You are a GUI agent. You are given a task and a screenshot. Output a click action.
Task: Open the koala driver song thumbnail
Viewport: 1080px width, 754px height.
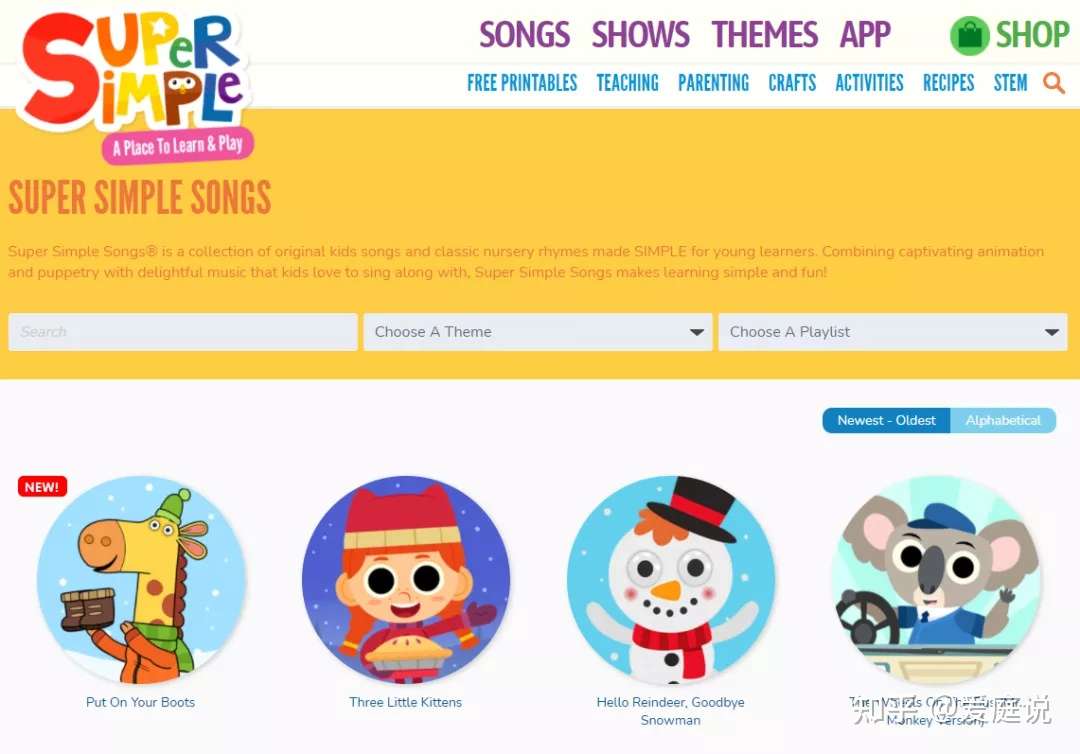tap(935, 579)
